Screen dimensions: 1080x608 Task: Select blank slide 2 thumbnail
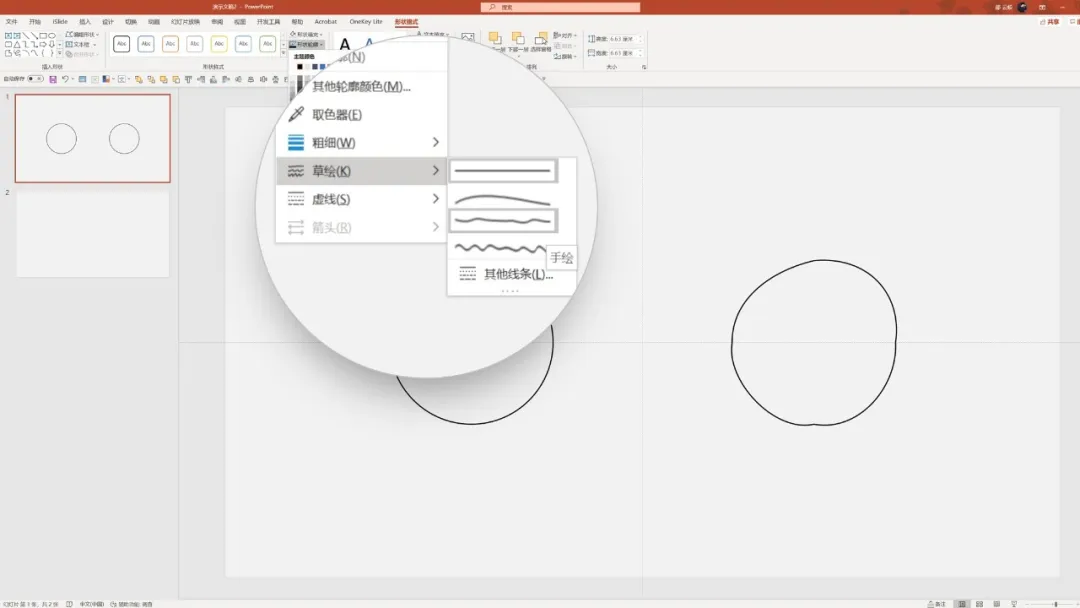tap(92, 234)
